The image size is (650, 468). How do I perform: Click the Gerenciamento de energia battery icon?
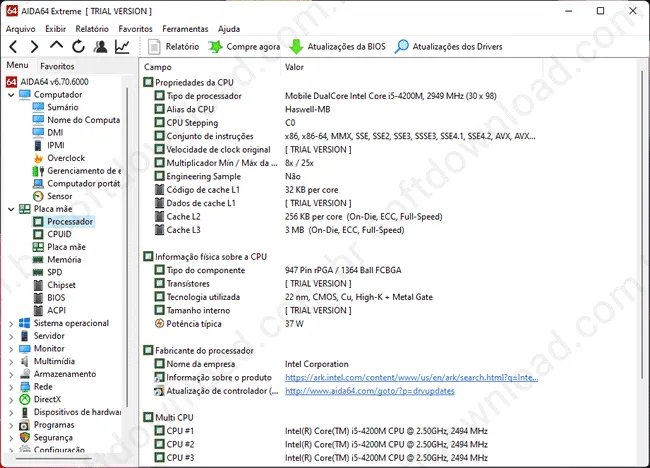point(38,171)
